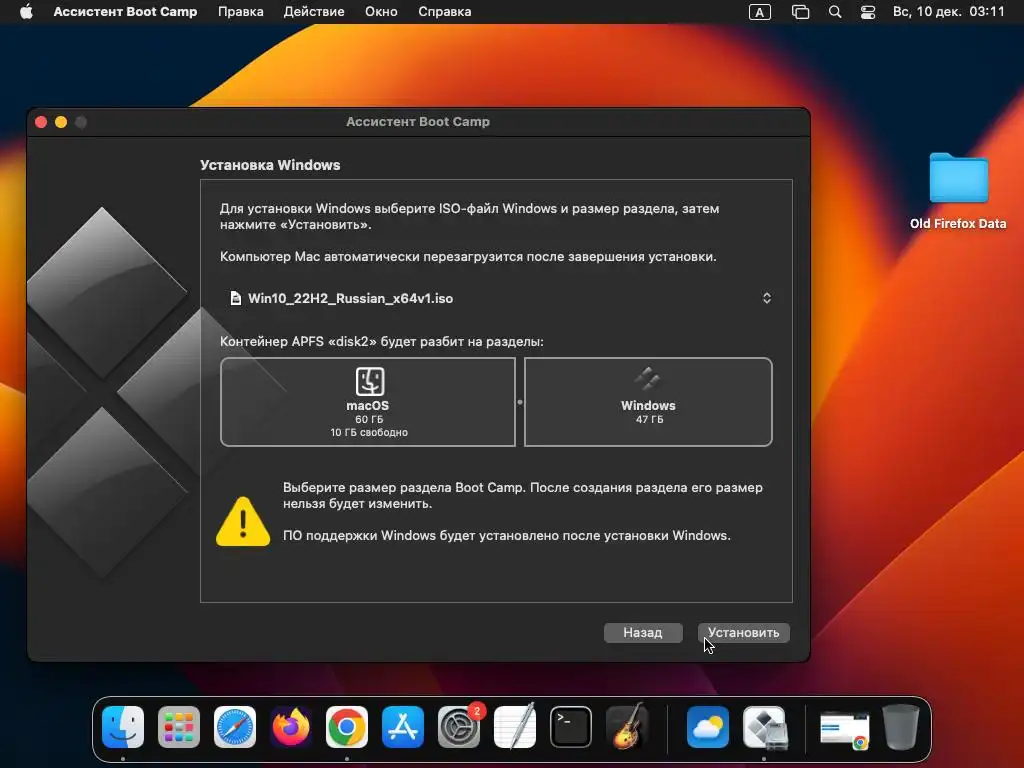
Task: Open the Apple menu
Action: tap(26, 12)
